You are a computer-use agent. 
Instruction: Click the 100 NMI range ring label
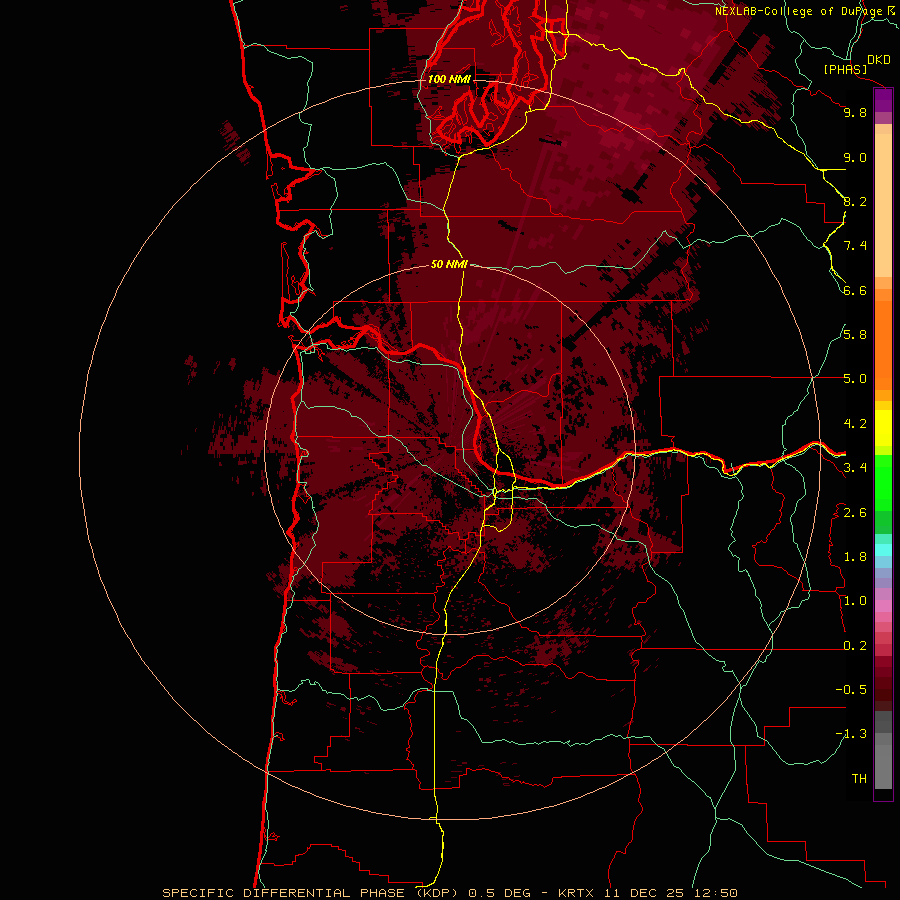tap(449, 79)
